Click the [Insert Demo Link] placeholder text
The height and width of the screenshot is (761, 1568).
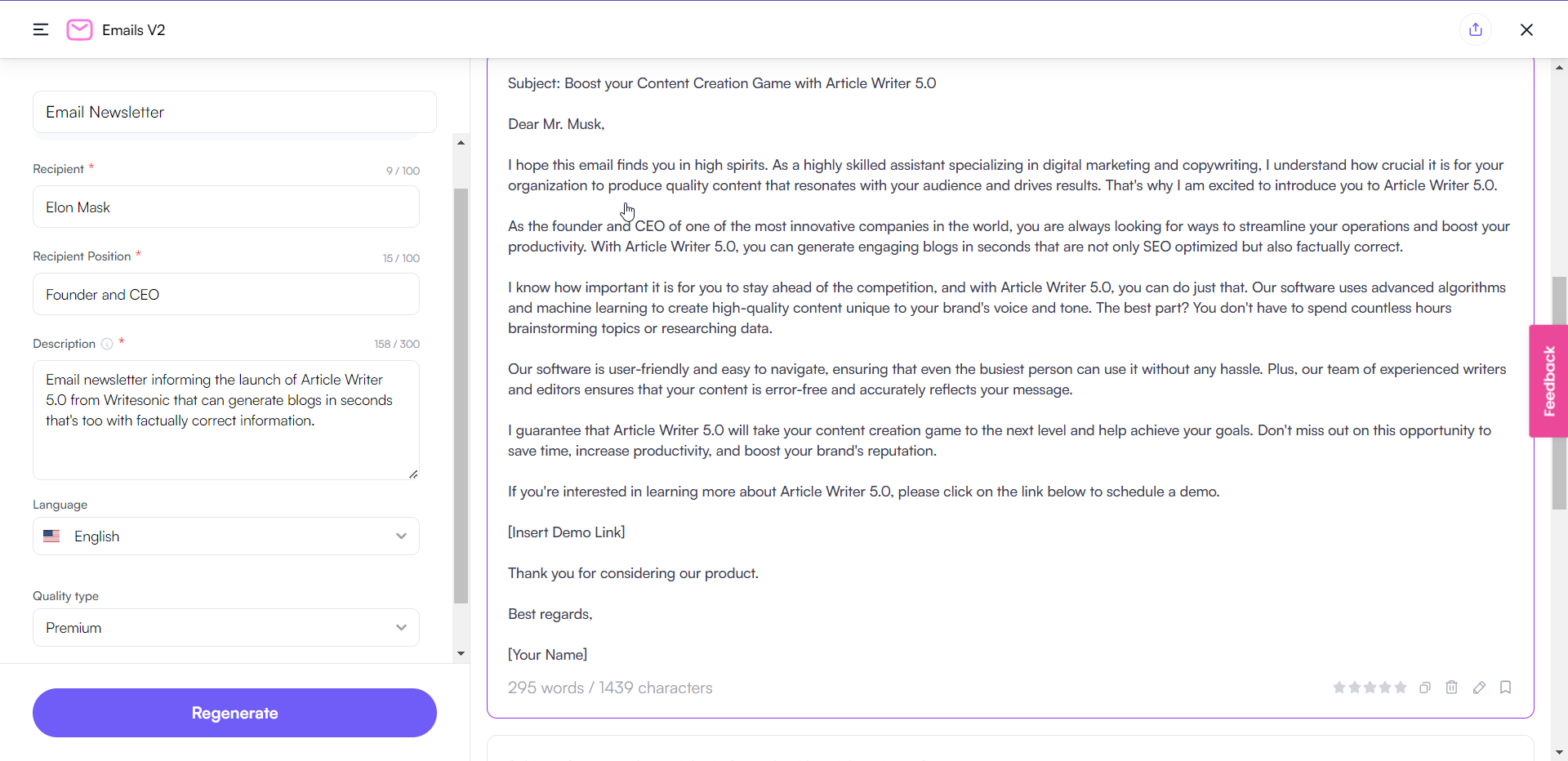pyautogui.click(x=566, y=532)
